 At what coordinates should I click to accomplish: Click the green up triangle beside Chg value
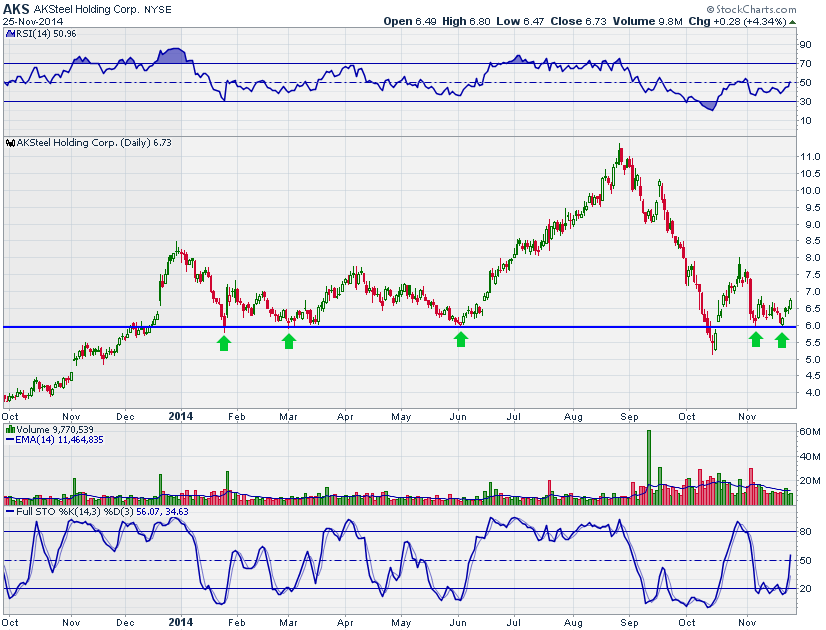tap(792, 21)
